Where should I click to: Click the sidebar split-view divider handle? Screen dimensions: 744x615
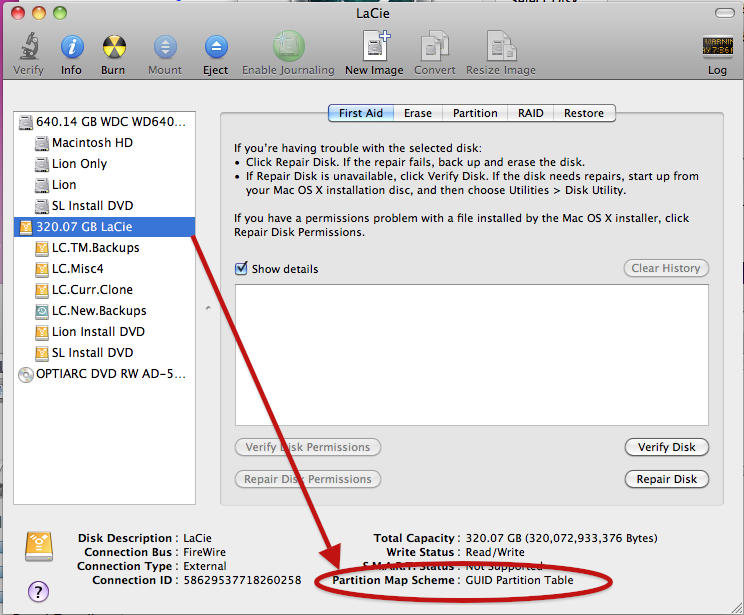click(x=208, y=308)
